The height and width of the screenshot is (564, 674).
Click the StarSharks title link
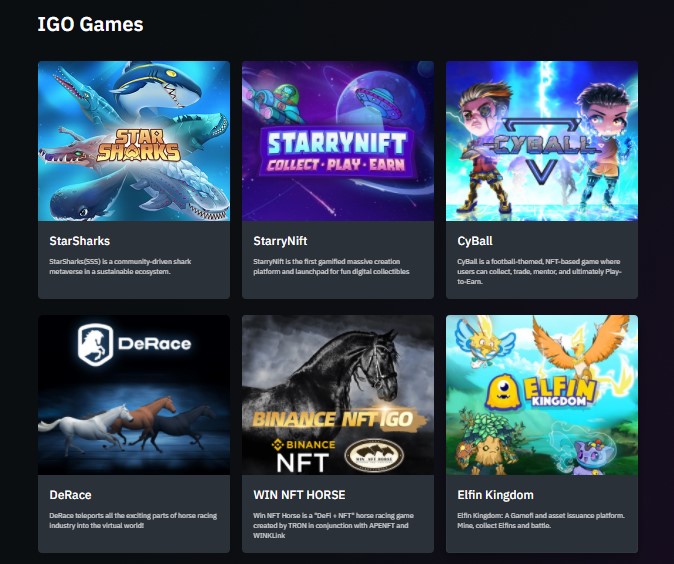click(x=80, y=241)
